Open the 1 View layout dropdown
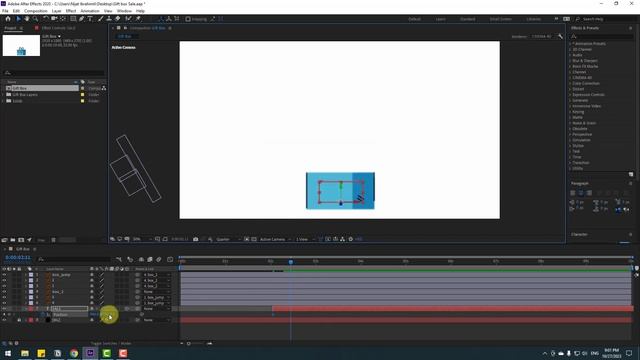Screen dimensions: 640x360 point(305,239)
